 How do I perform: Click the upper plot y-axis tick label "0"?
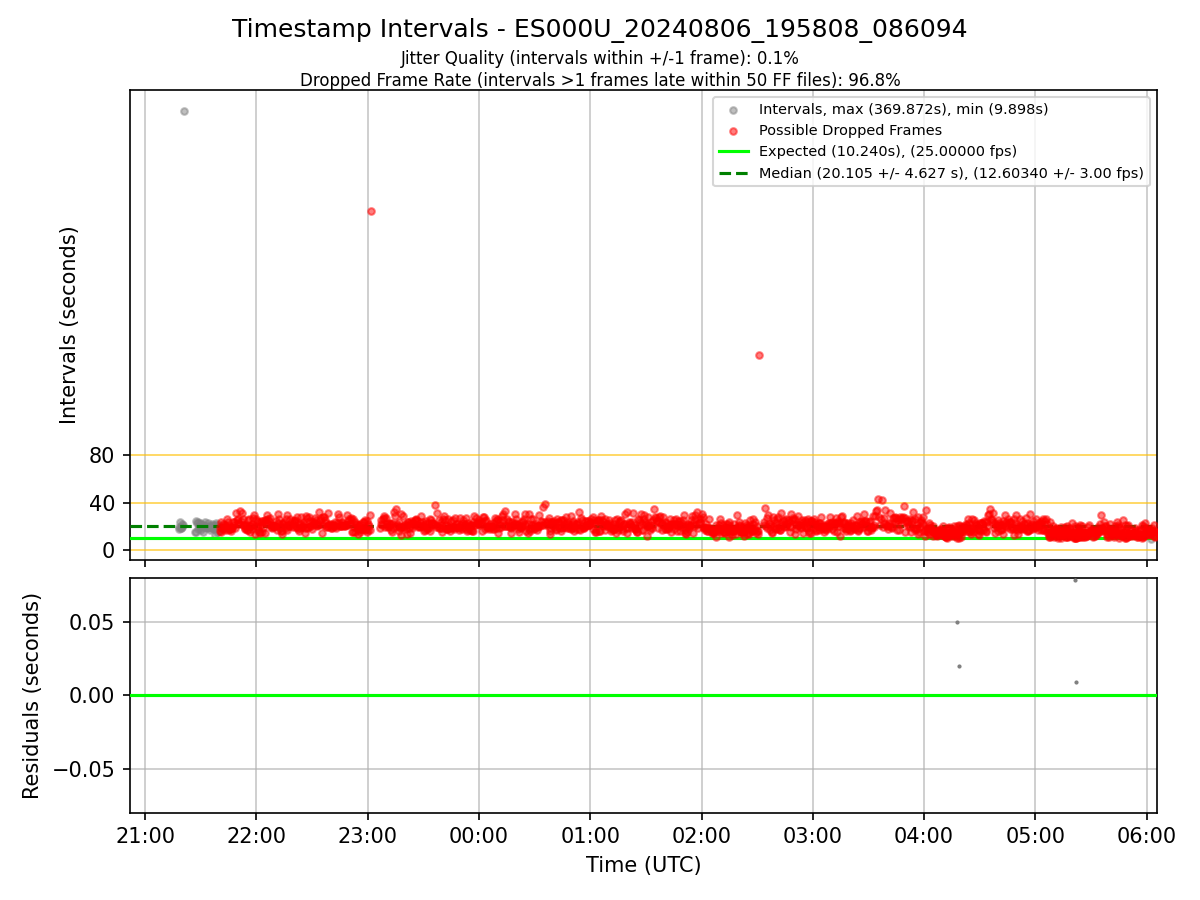(x=111, y=551)
